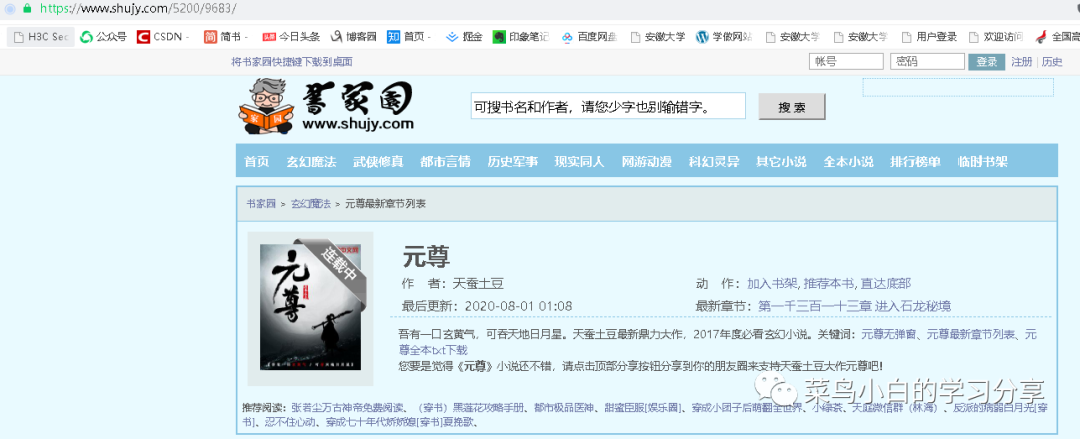Open the 公众号 bookmark

click(x=103, y=37)
